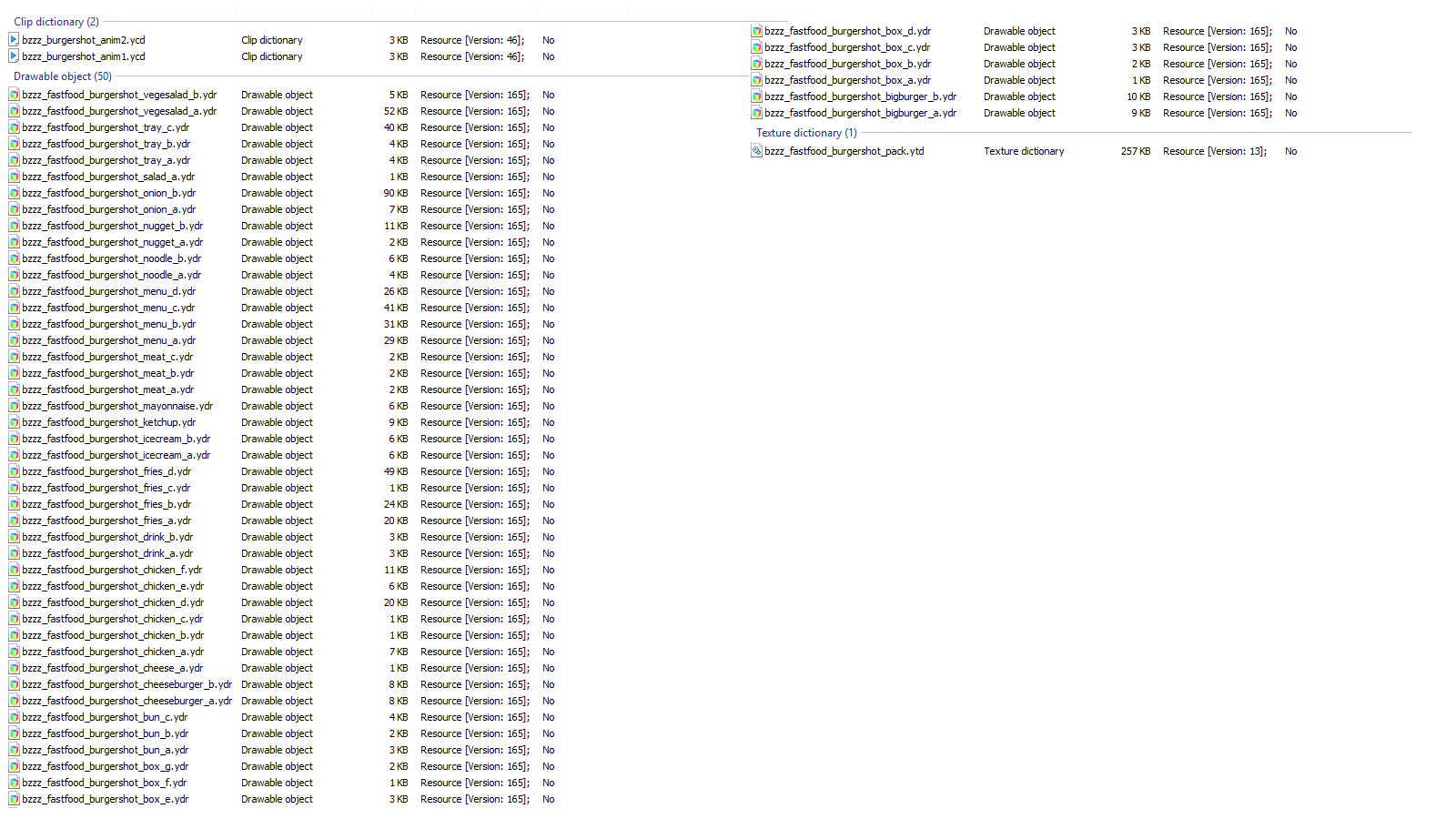Click icon of bzzz_fastfood_burgershot_box_d.ydr

[756, 31]
